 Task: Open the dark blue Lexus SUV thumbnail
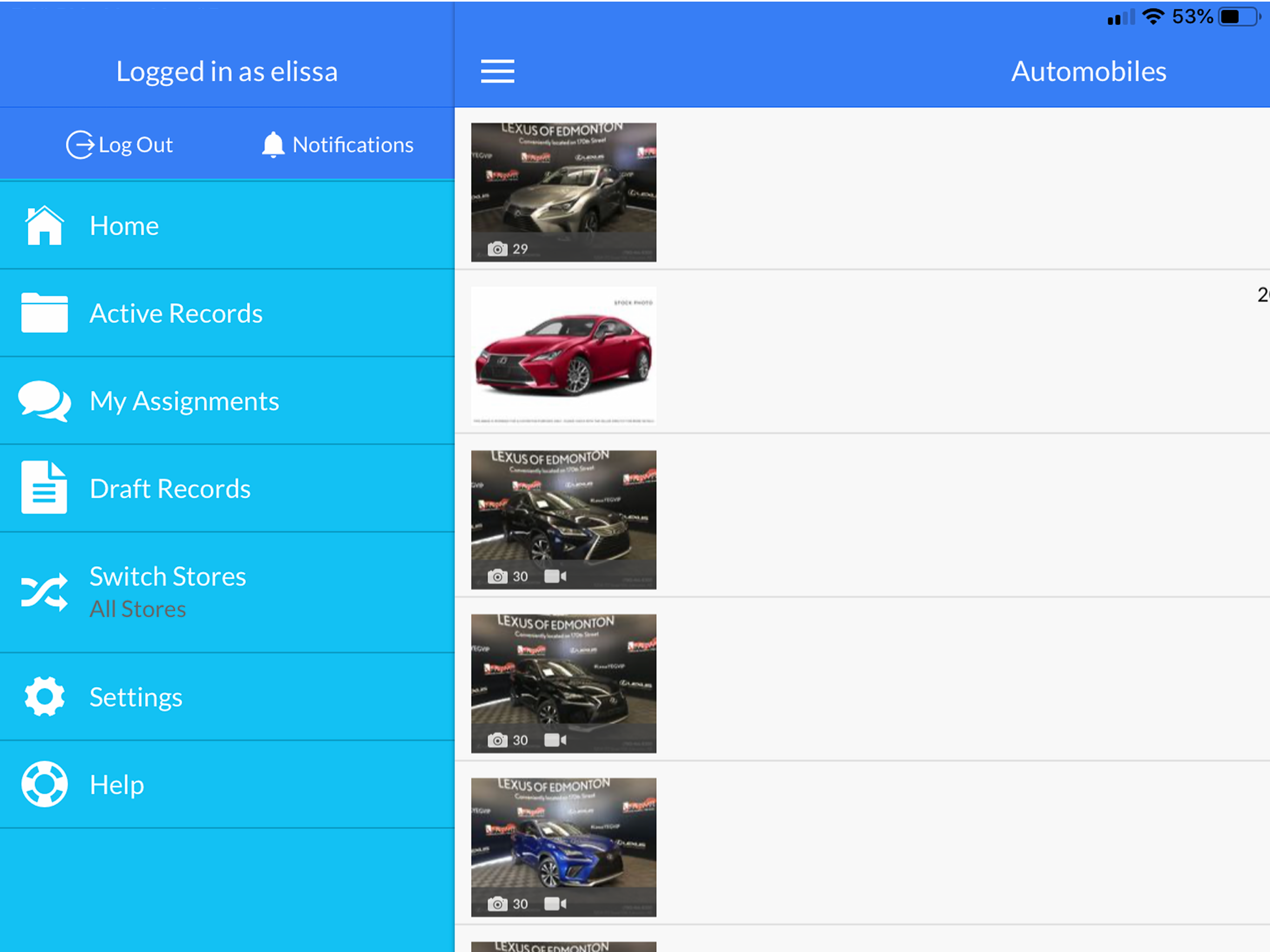tap(563, 520)
